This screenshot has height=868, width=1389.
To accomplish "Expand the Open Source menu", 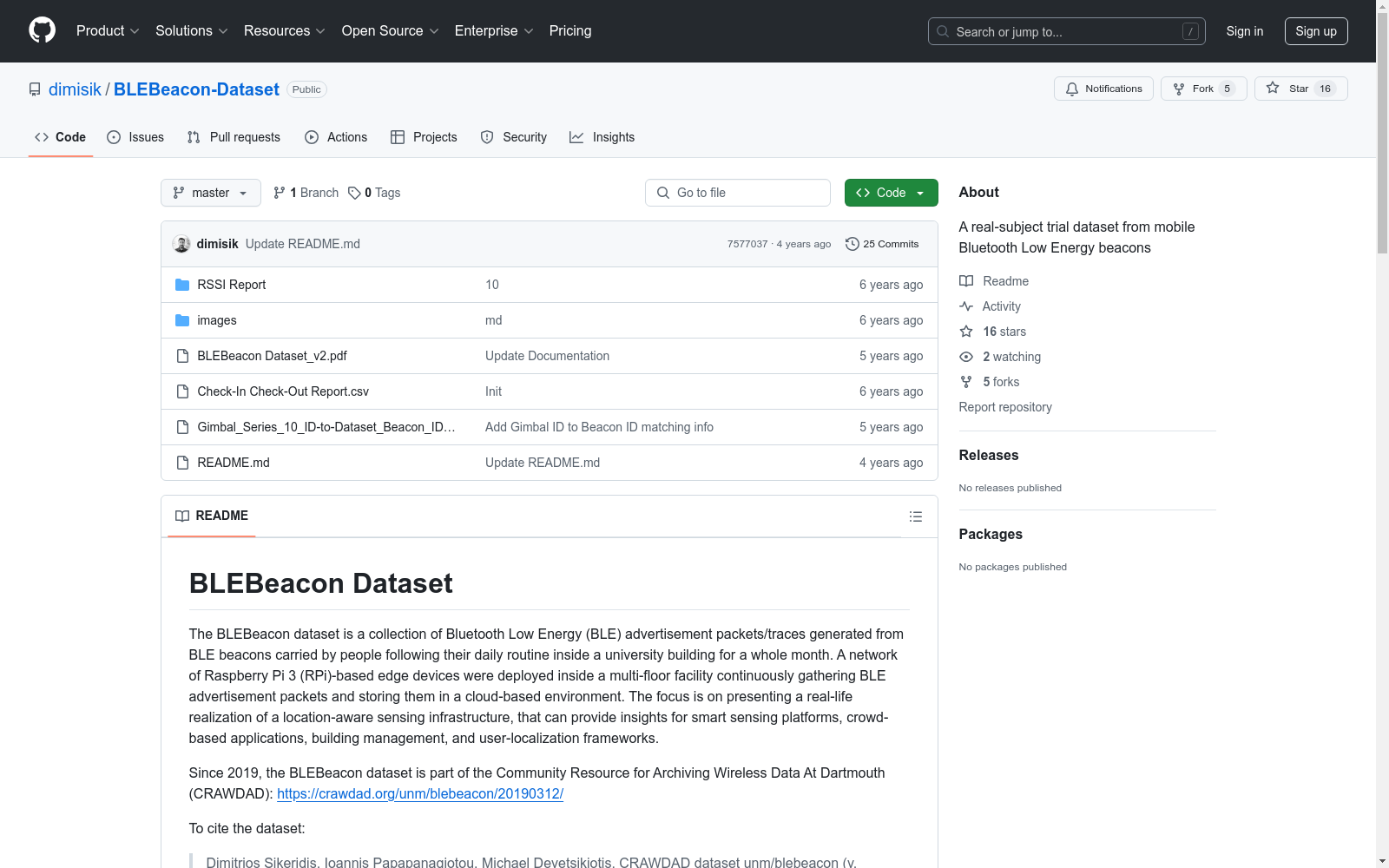I will pyautogui.click(x=391, y=30).
